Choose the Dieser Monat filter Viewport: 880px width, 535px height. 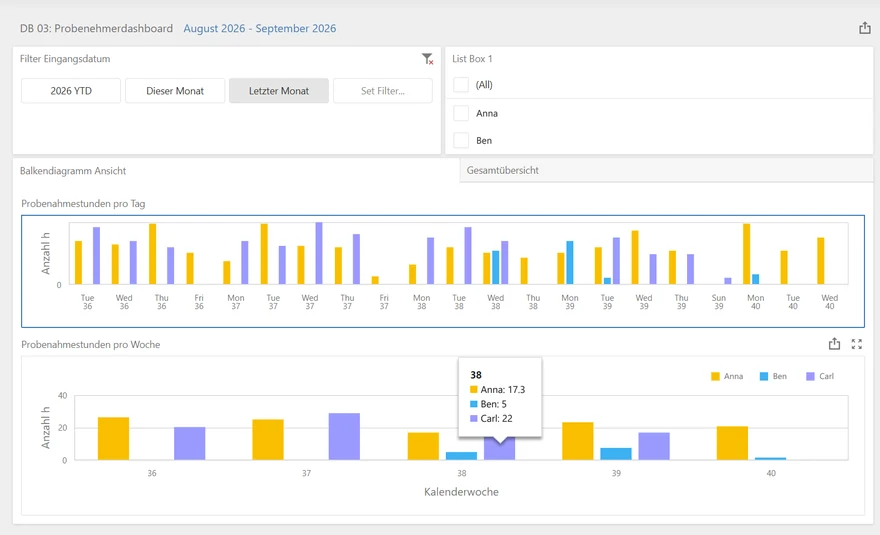(175, 91)
